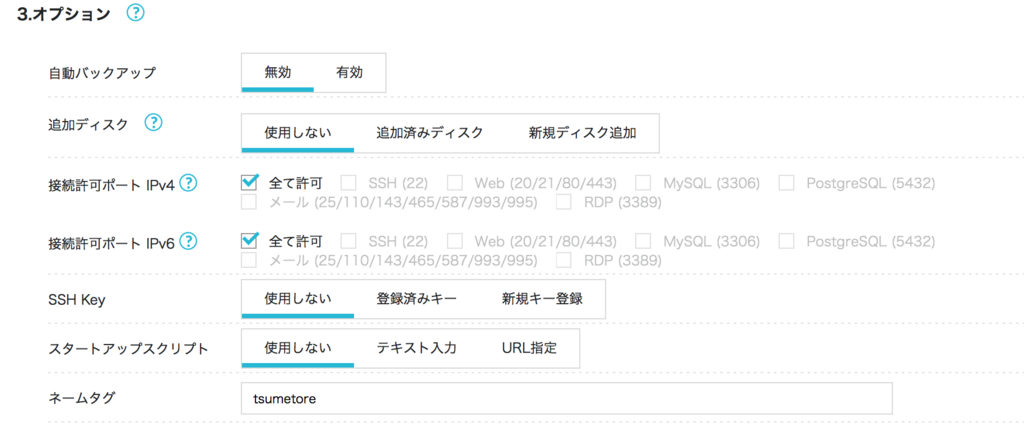Select URL指定 for startup script
The height and width of the screenshot is (437, 1024).
(x=530, y=348)
